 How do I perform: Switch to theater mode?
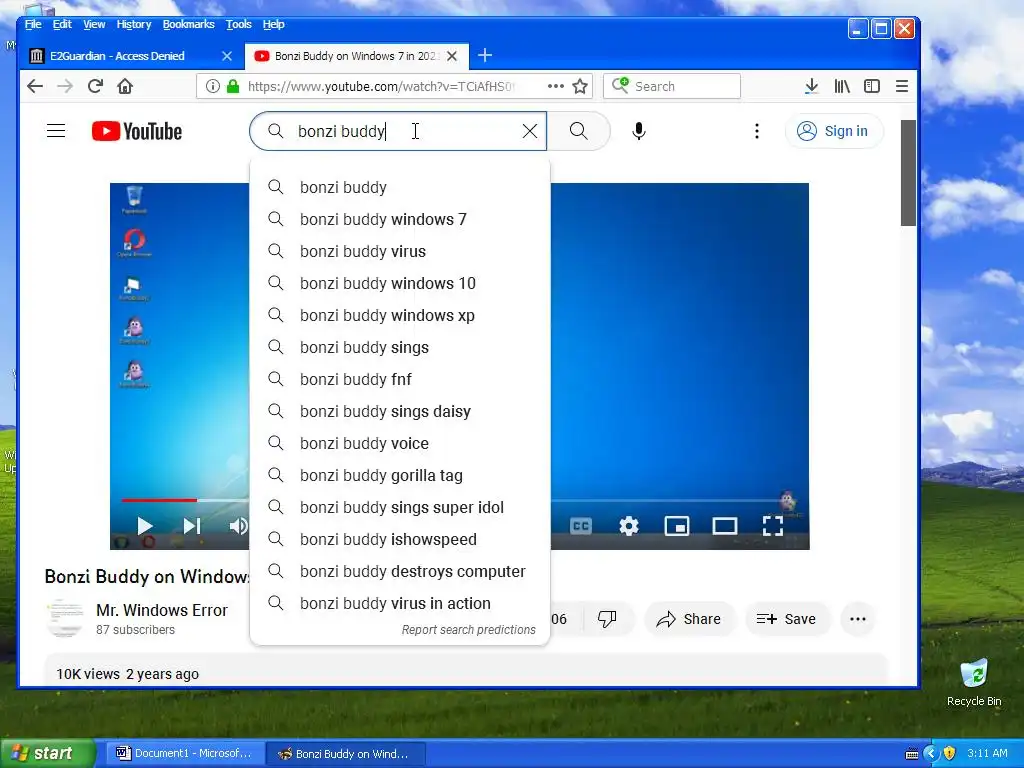[724, 526]
